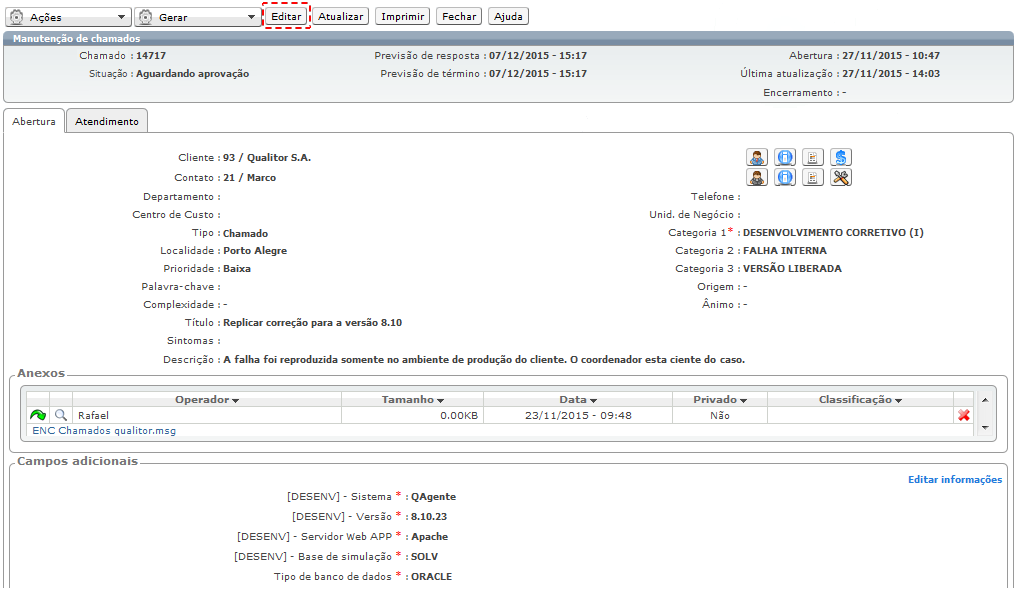Image resolution: width=1017 pixels, height=592 pixels.
Task: Click the Editar informações link
Action: 955,479
